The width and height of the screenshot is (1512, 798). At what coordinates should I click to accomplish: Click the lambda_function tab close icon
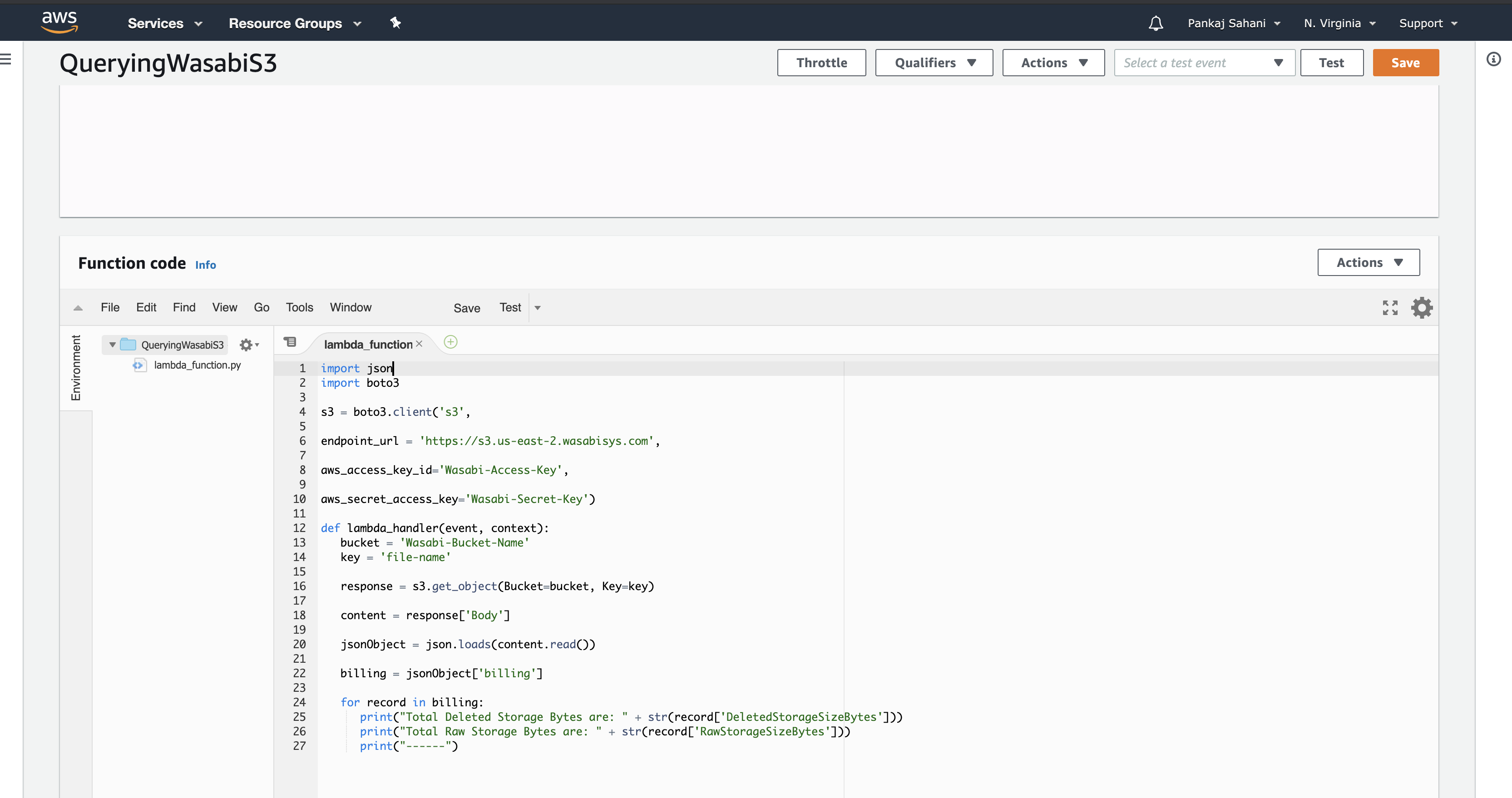(x=421, y=343)
